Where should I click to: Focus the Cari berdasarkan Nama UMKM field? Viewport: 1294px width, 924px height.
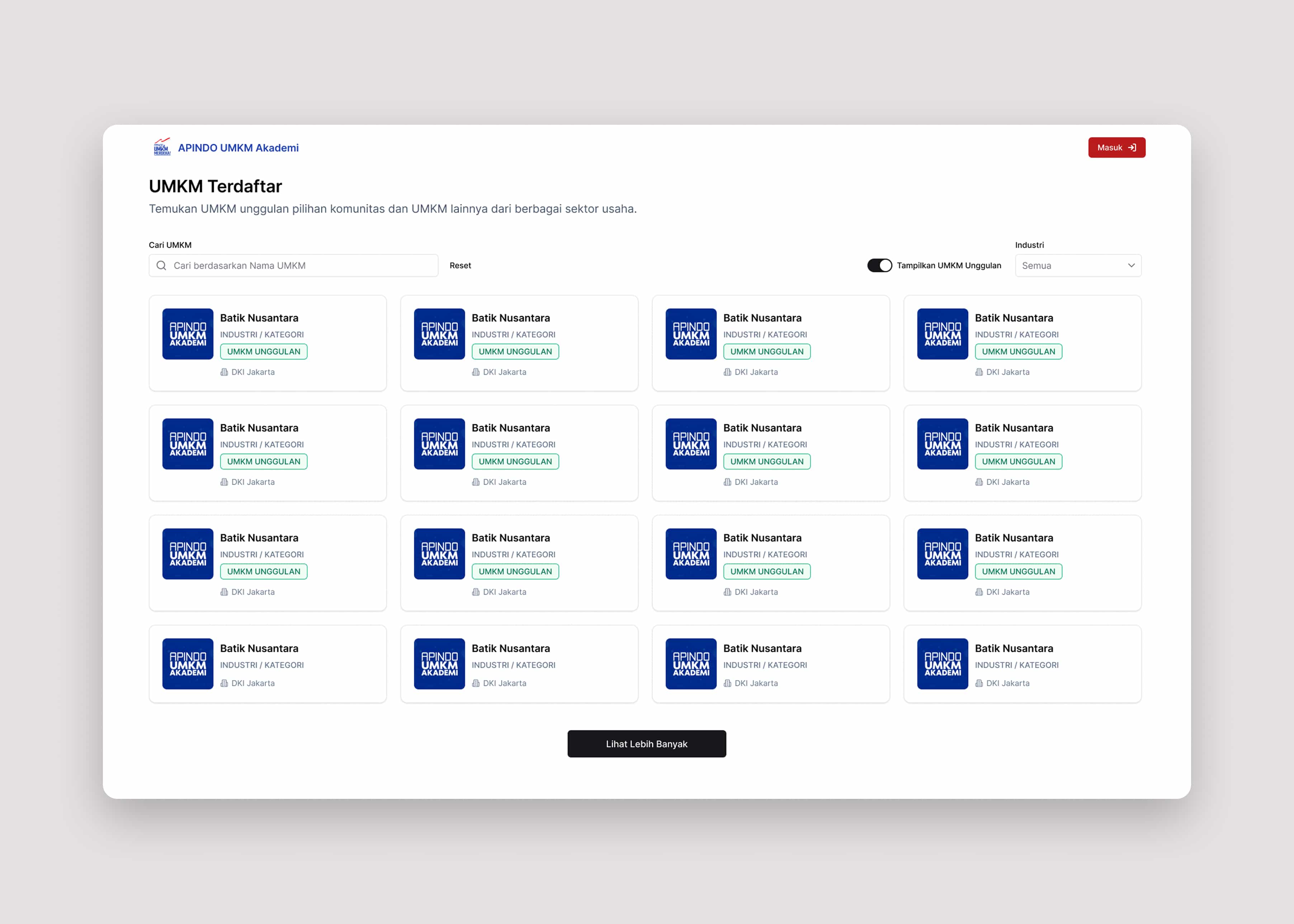point(293,266)
